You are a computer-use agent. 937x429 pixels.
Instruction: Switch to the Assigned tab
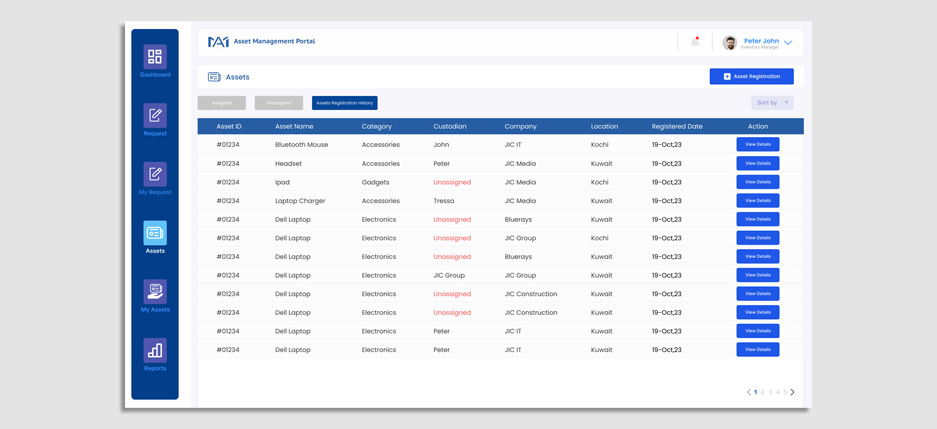pyautogui.click(x=222, y=103)
